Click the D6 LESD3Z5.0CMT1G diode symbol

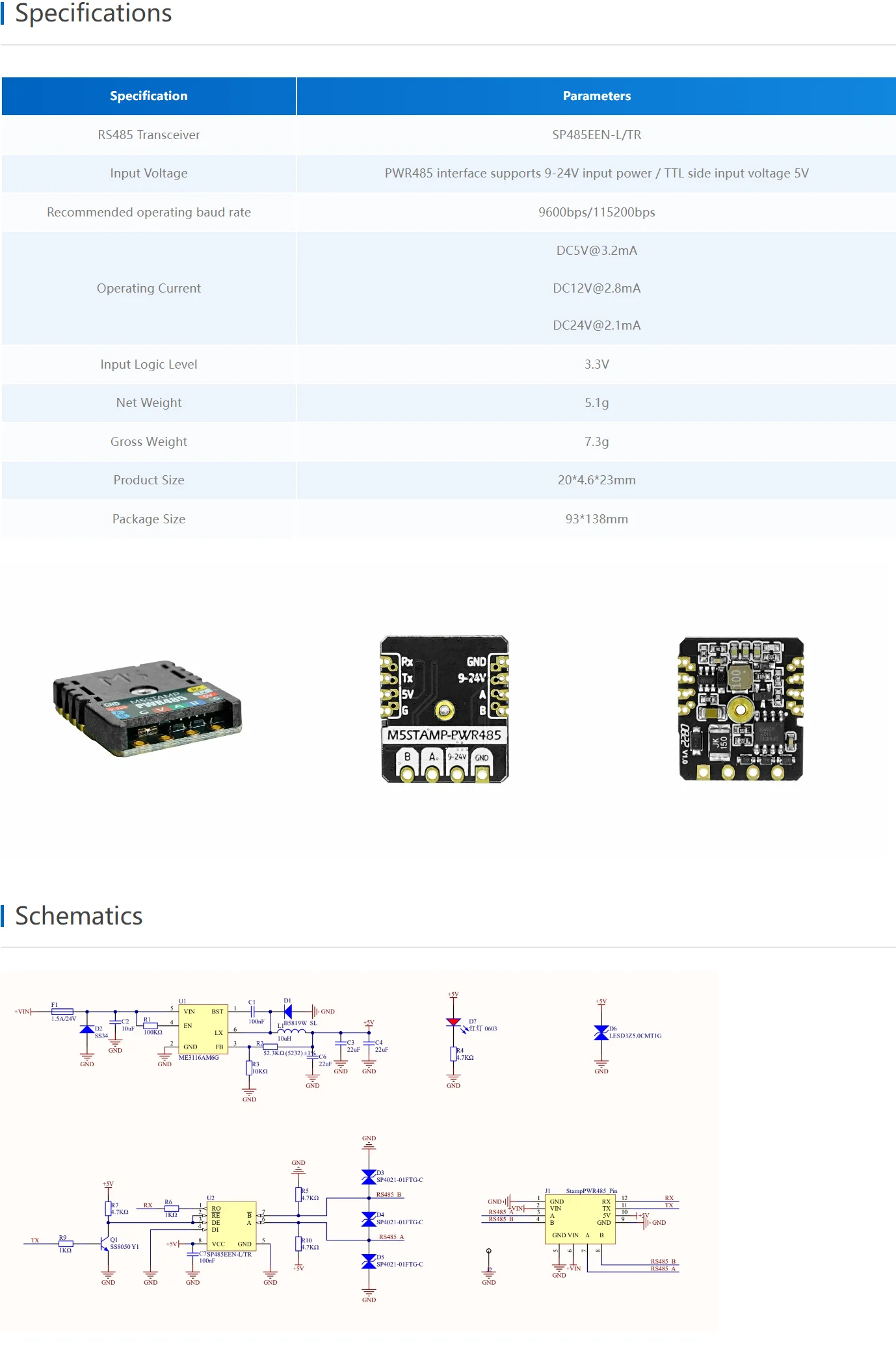point(601,1032)
